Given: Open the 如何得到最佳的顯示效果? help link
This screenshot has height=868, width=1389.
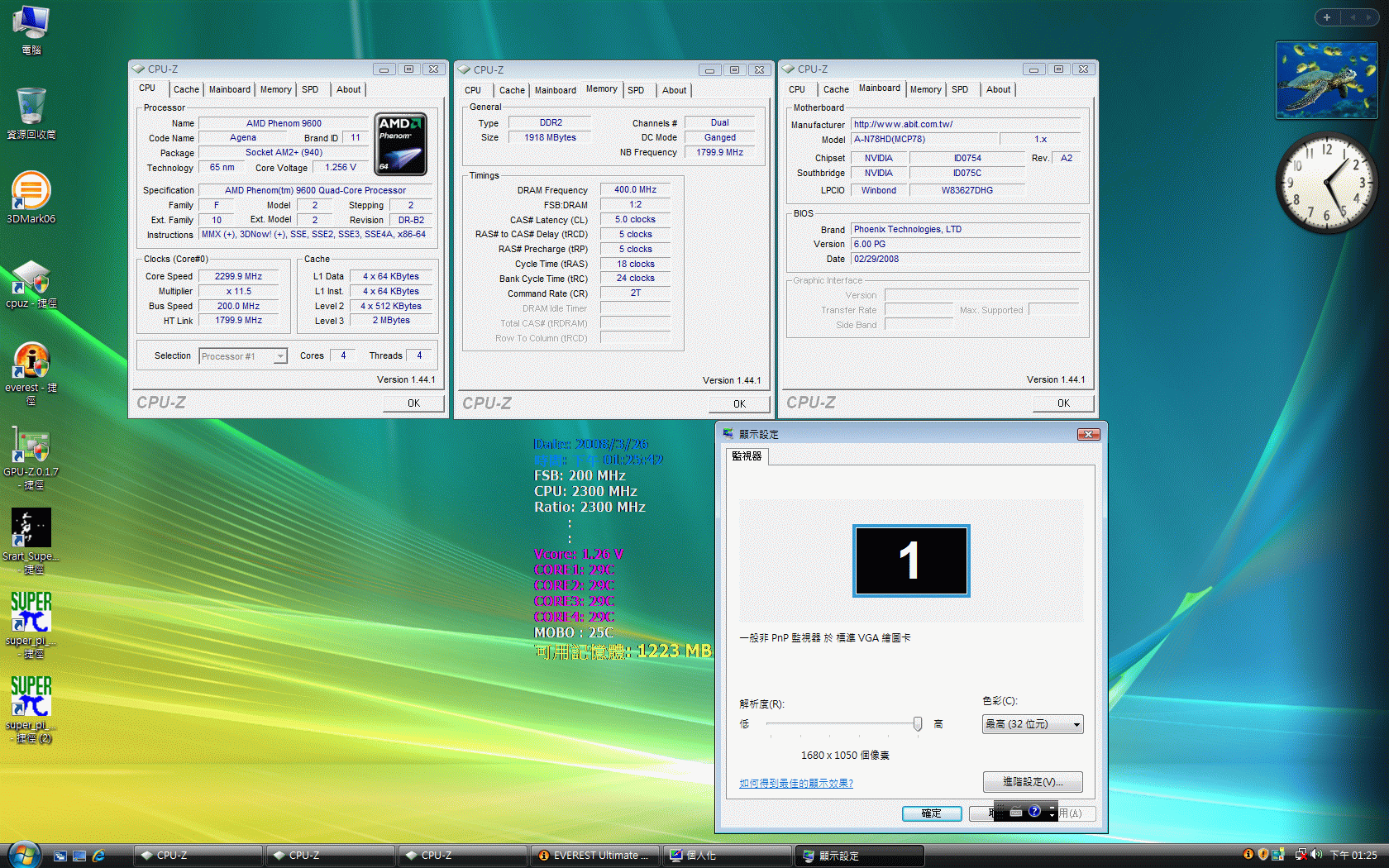Looking at the screenshot, I should tap(796, 784).
